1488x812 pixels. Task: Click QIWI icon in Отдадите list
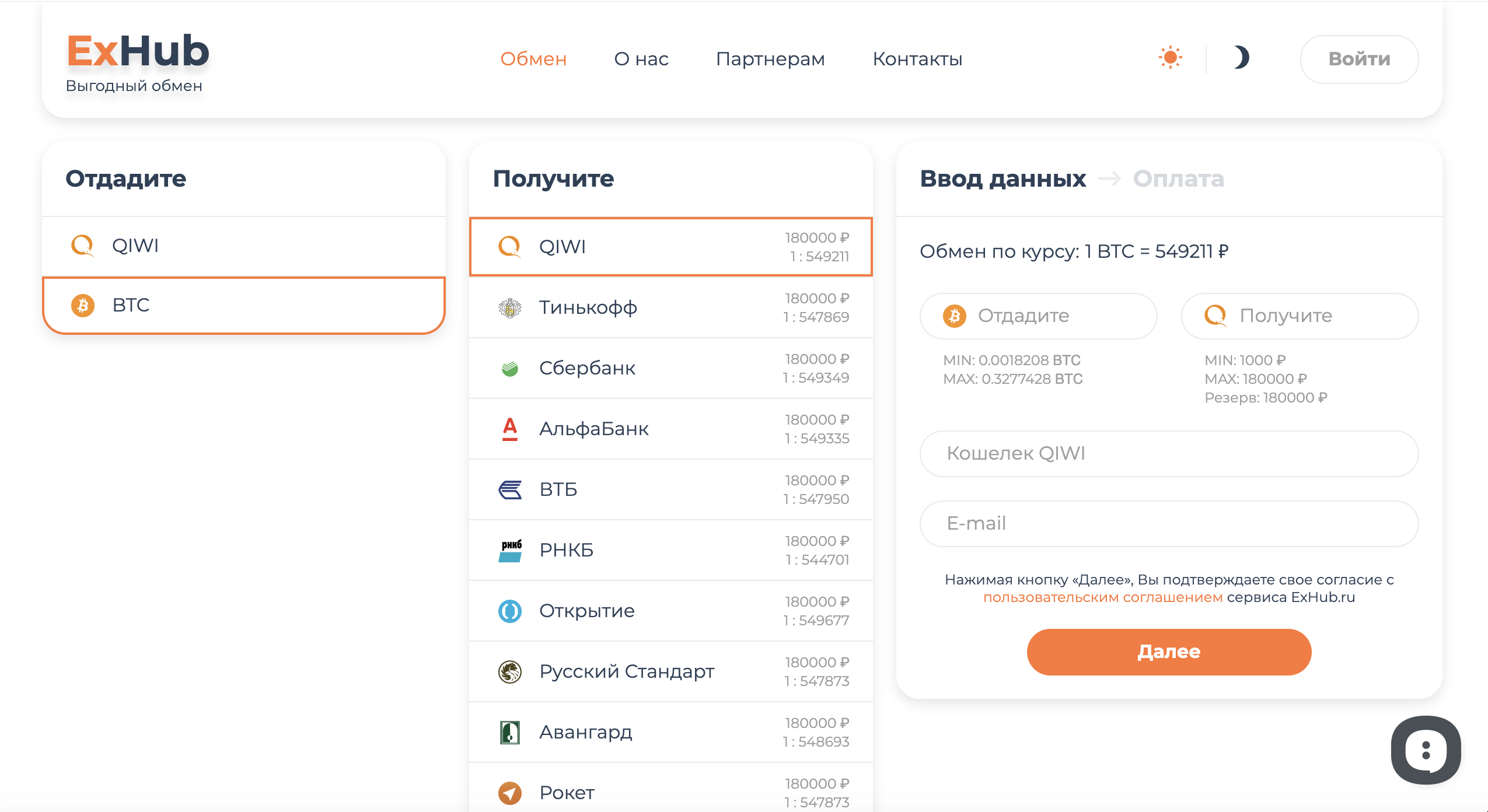tap(82, 246)
